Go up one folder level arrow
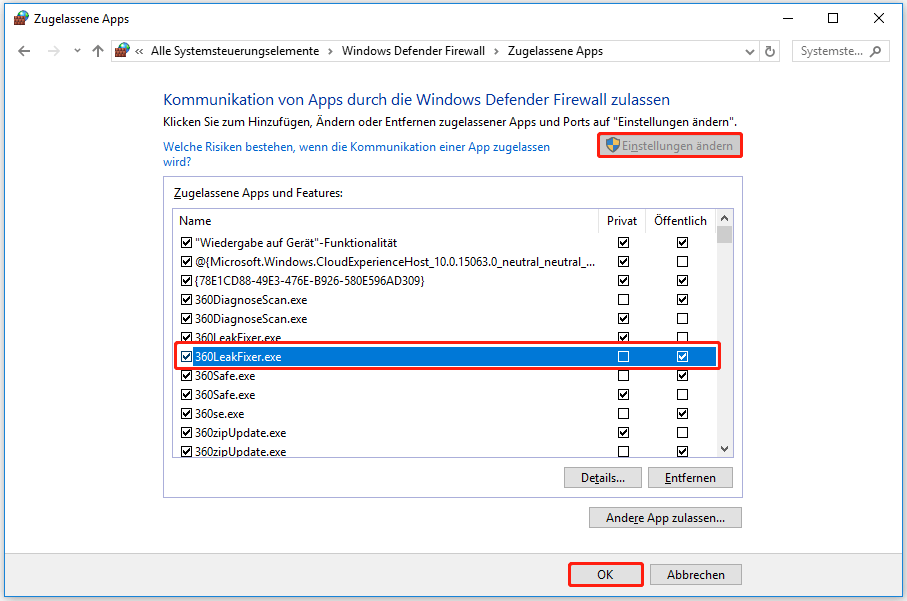This screenshot has height=601, width=907. click(x=97, y=51)
